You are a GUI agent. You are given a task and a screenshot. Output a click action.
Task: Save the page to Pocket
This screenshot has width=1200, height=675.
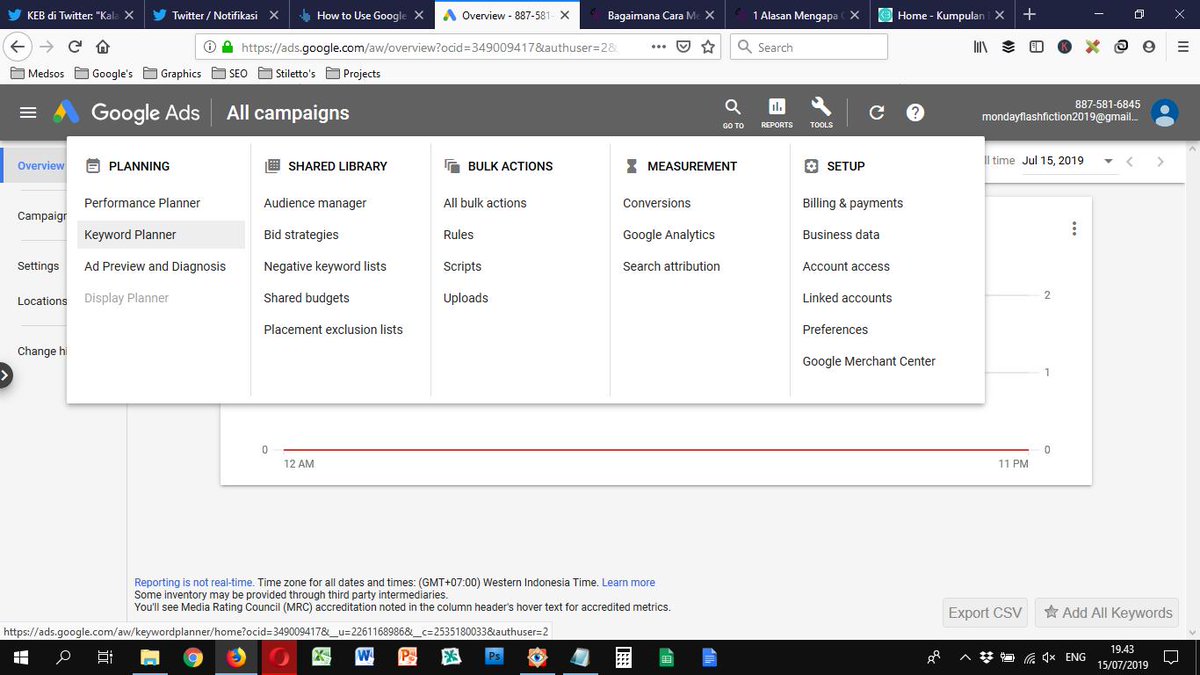[683, 47]
